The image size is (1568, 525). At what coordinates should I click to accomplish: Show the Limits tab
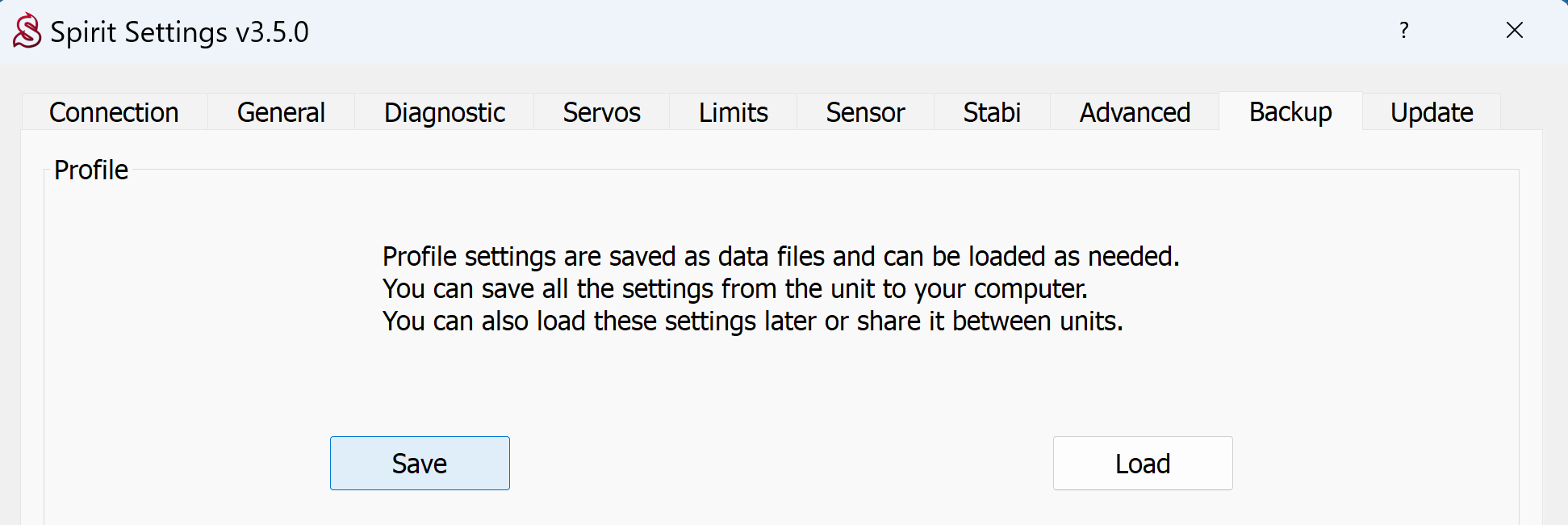click(733, 112)
